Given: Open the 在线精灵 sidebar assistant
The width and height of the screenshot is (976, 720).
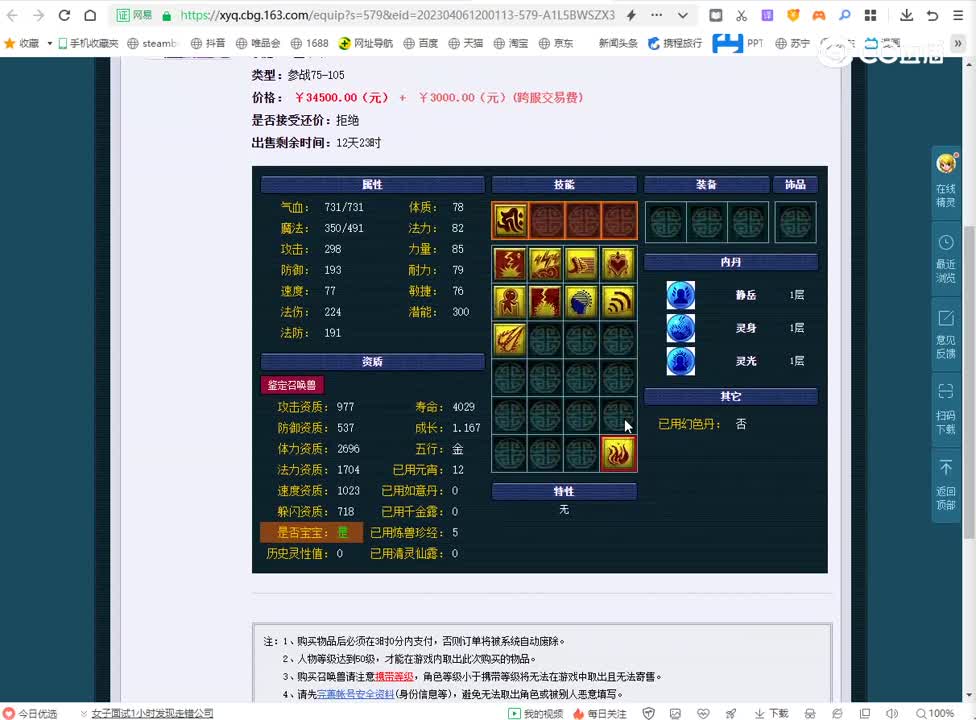Looking at the screenshot, I should click(946, 182).
